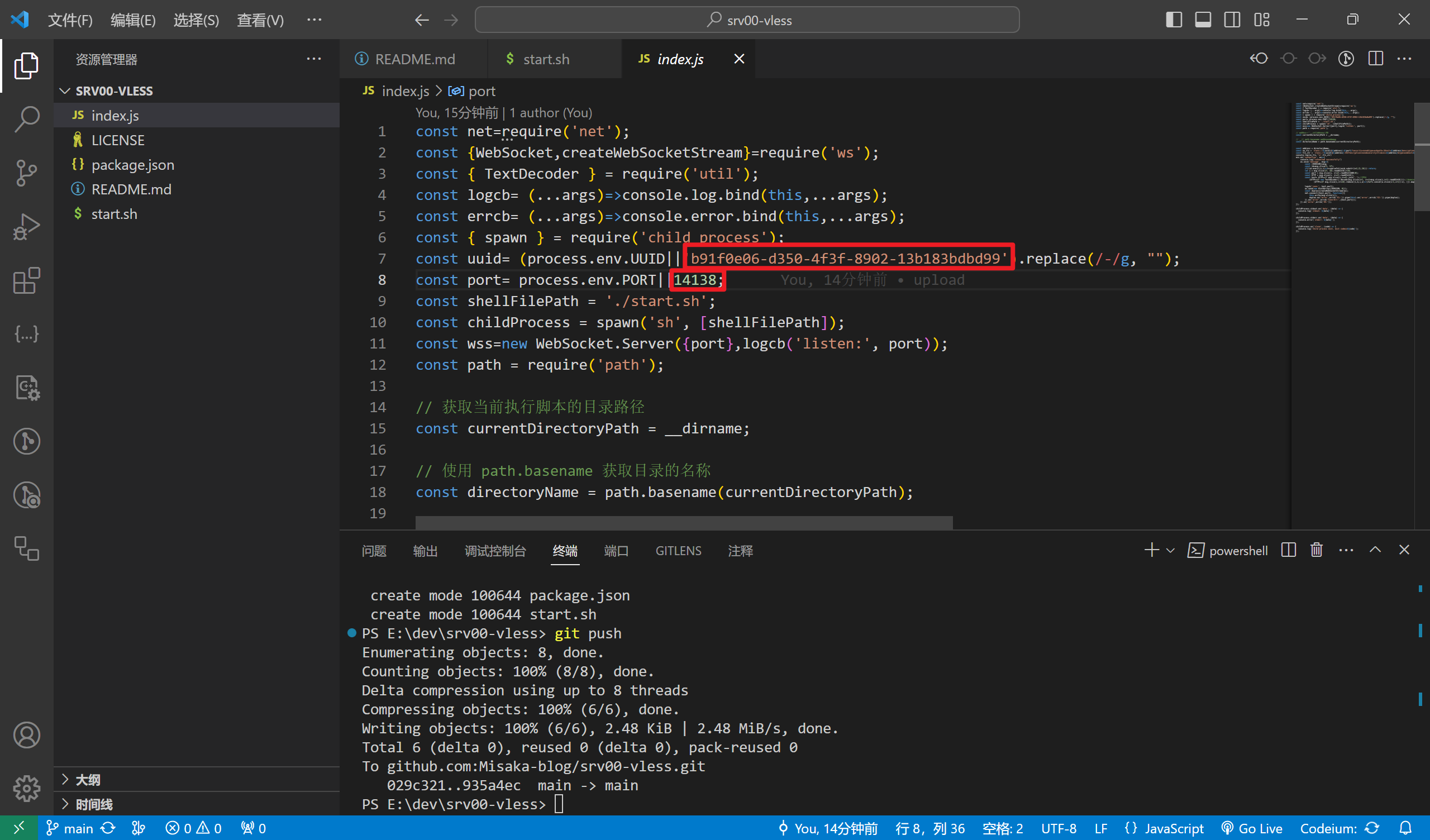Click the Accounts icon in activity bar
Image resolution: width=1430 pixels, height=840 pixels.
pos(27,735)
